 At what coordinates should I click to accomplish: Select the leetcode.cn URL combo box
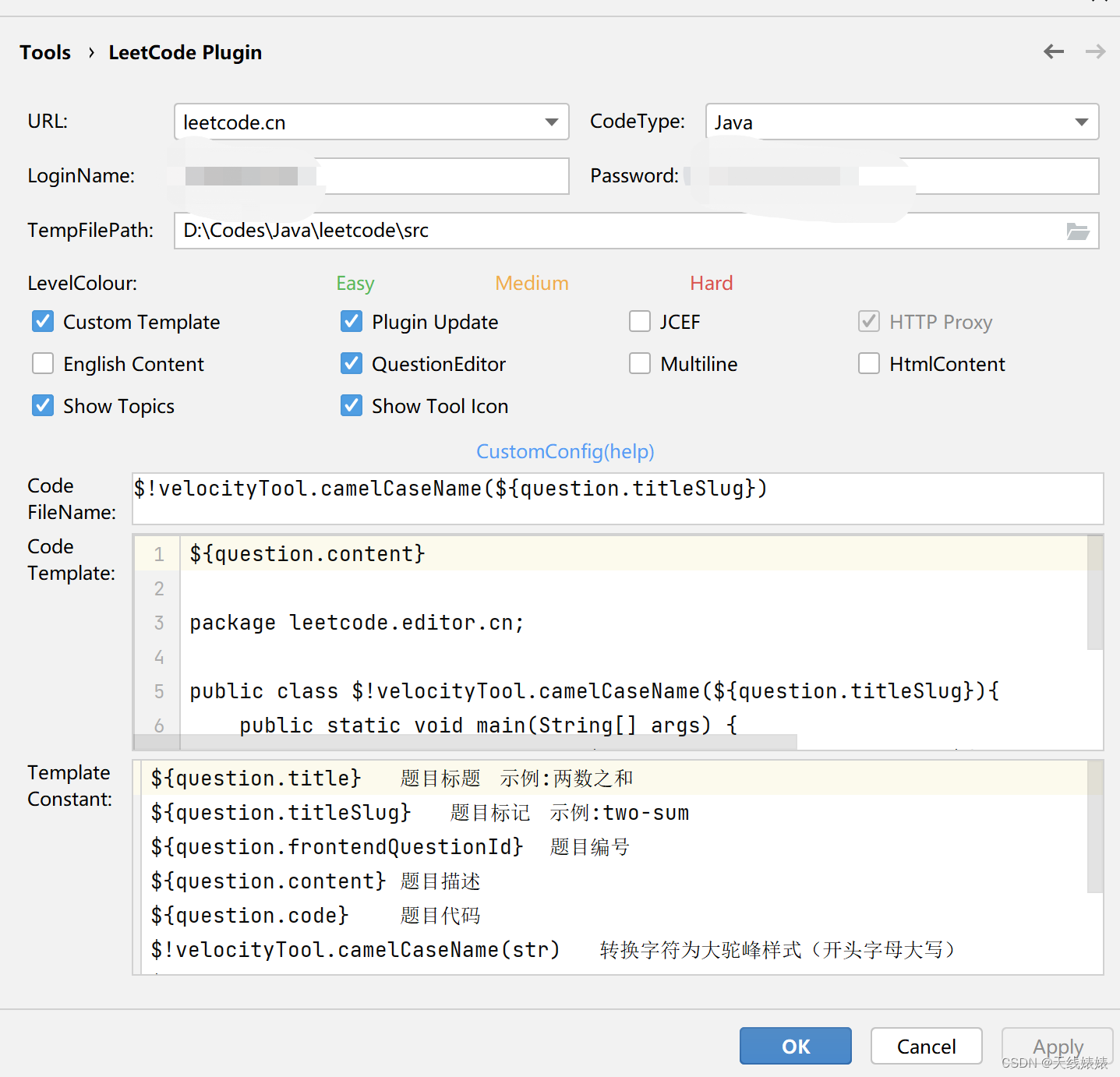[372, 122]
